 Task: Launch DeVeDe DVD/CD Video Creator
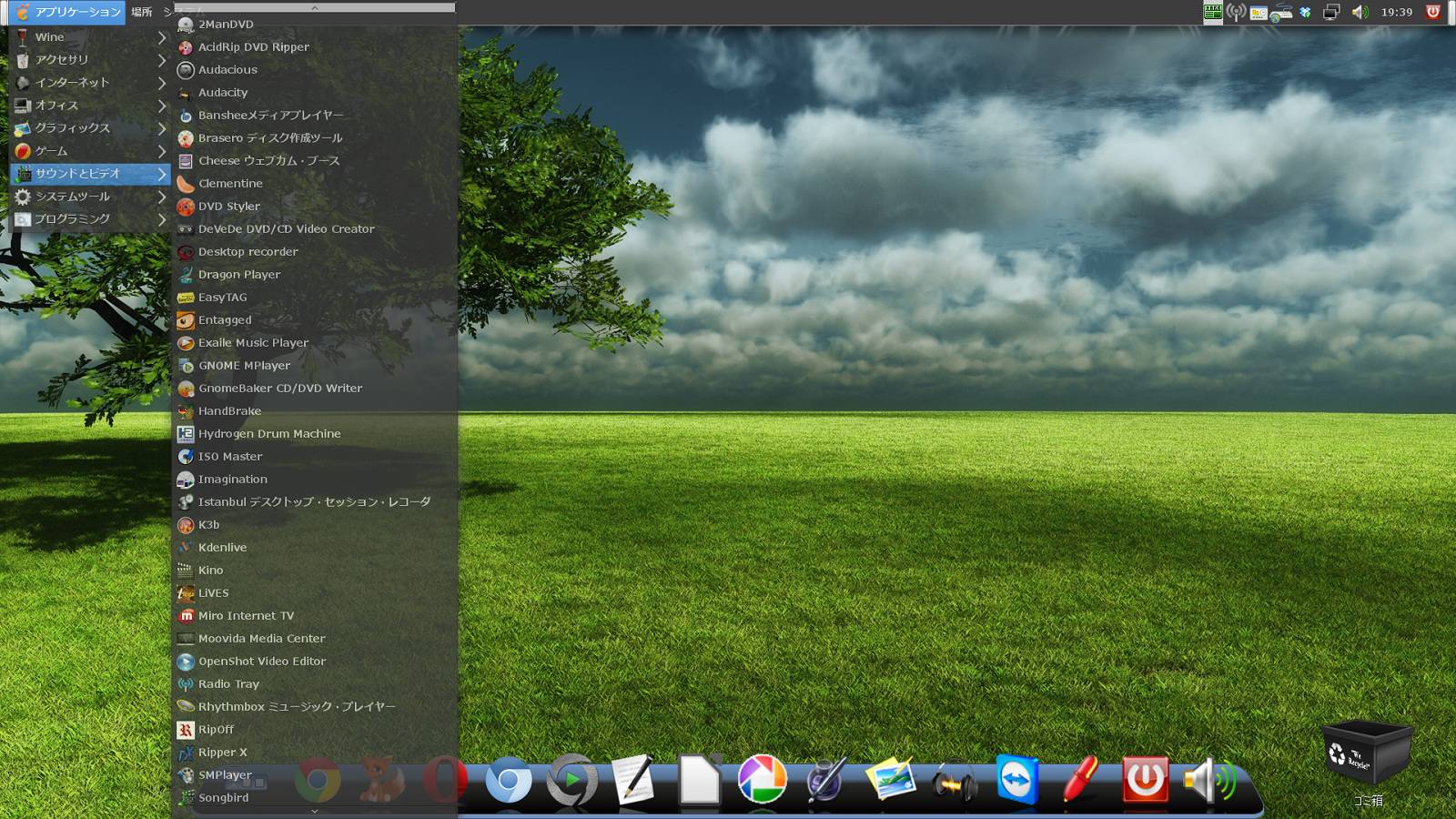click(x=315, y=229)
